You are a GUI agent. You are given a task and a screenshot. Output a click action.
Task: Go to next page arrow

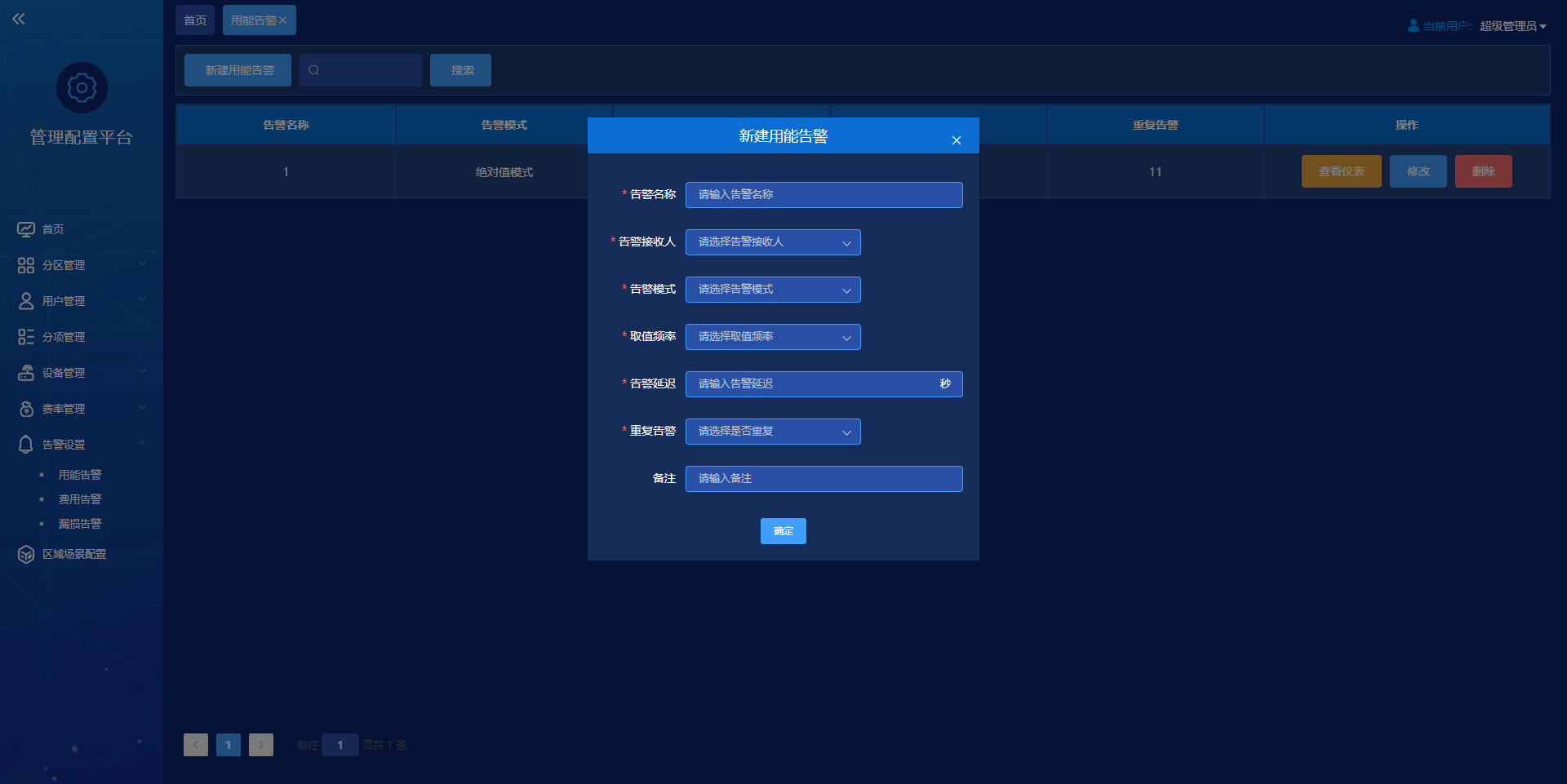261,745
